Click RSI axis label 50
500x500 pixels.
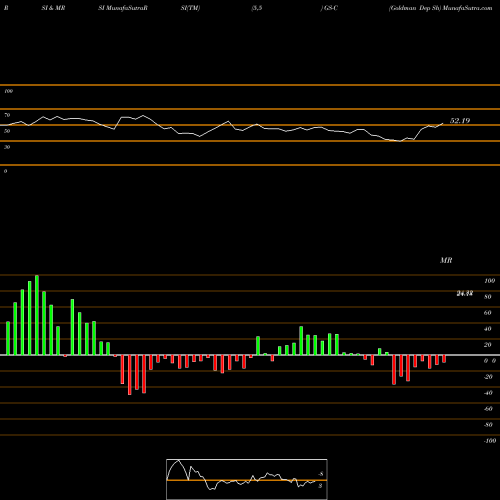click(x=7, y=131)
